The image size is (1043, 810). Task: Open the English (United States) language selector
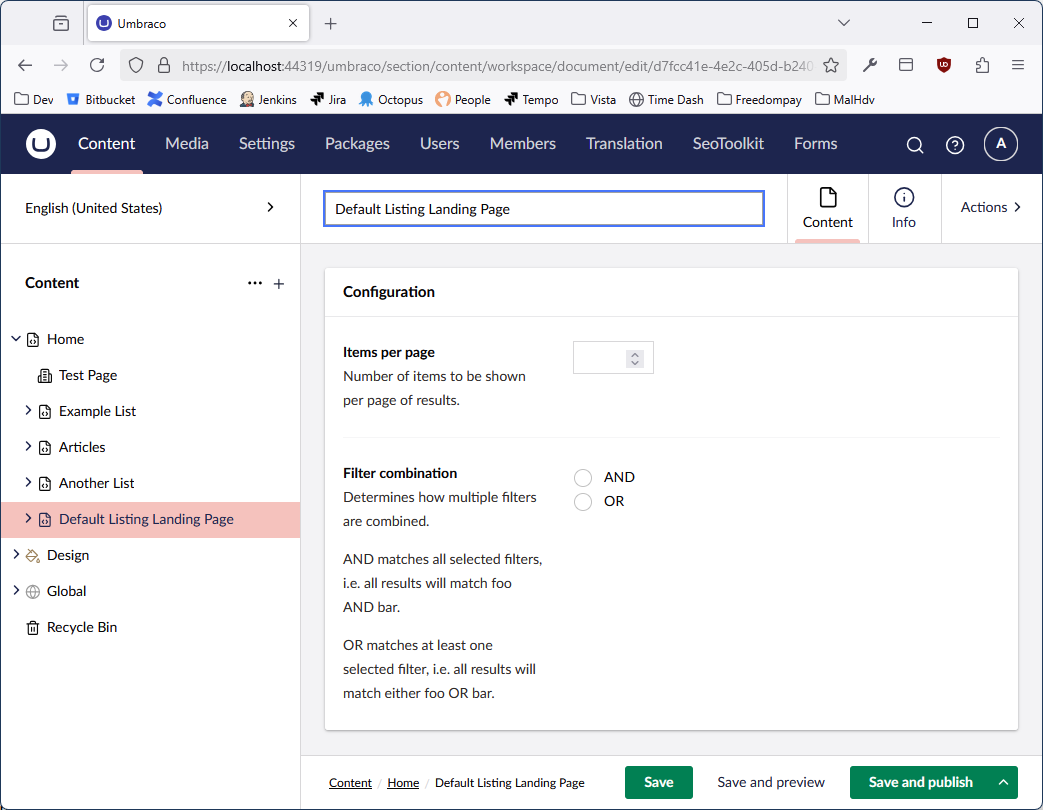pyautogui.click(x=150, y=208)
